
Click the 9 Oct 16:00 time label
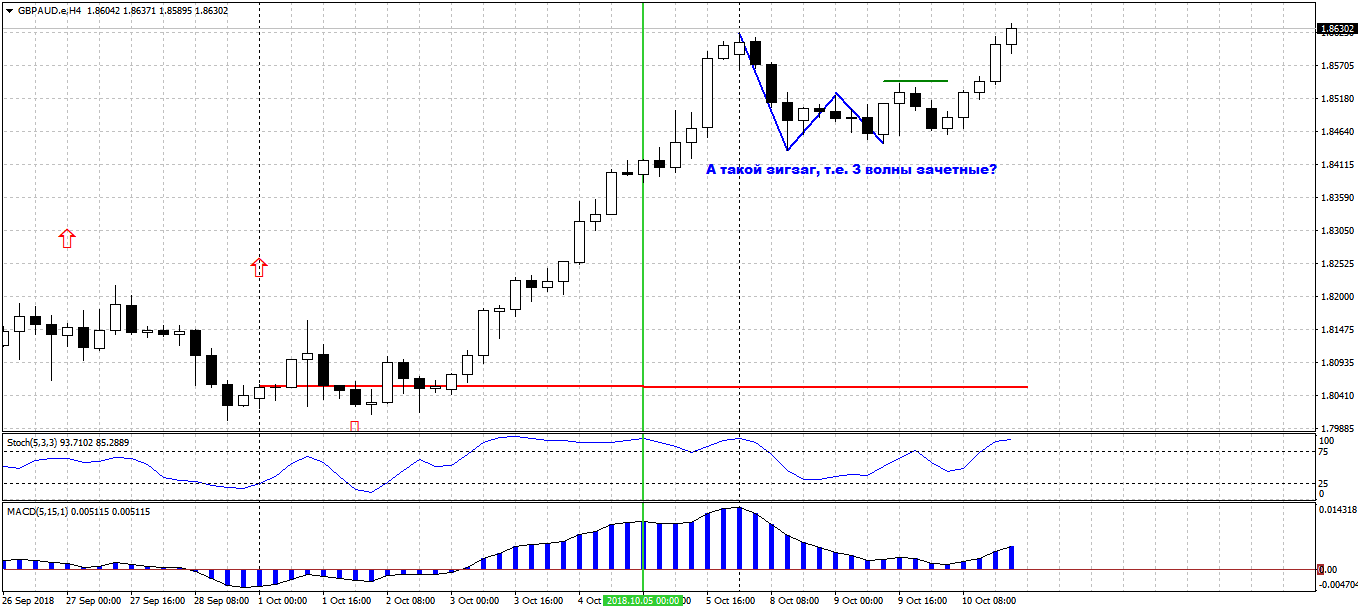click(922, 601)
